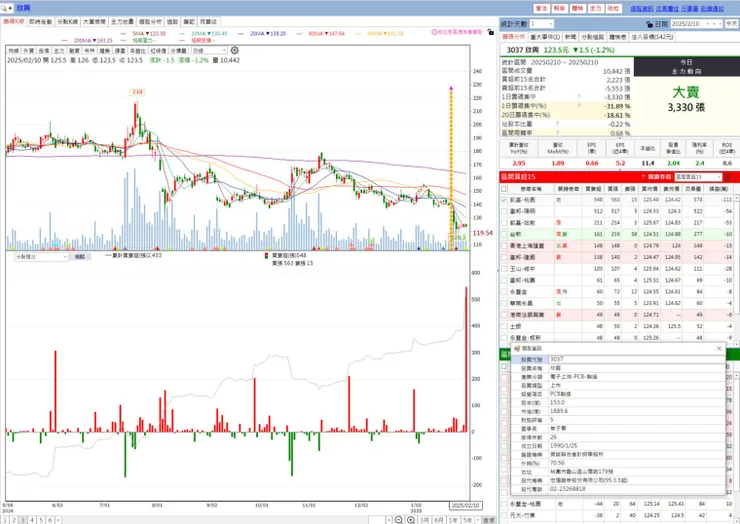The image size is (740, 524).
Task: Tick checkbox for 華南永昌 row
Action: pos(504,304)
